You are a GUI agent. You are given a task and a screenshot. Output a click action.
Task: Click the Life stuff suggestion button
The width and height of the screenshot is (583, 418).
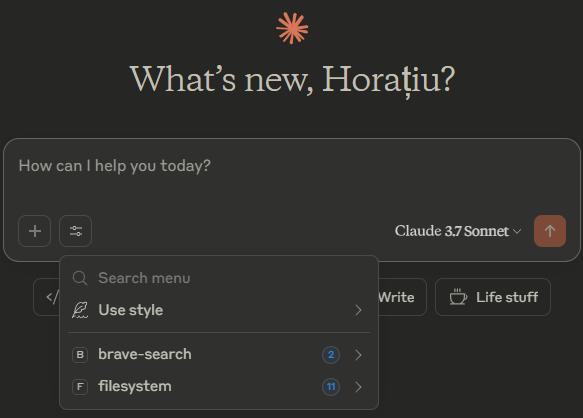[x=493, y=297]
